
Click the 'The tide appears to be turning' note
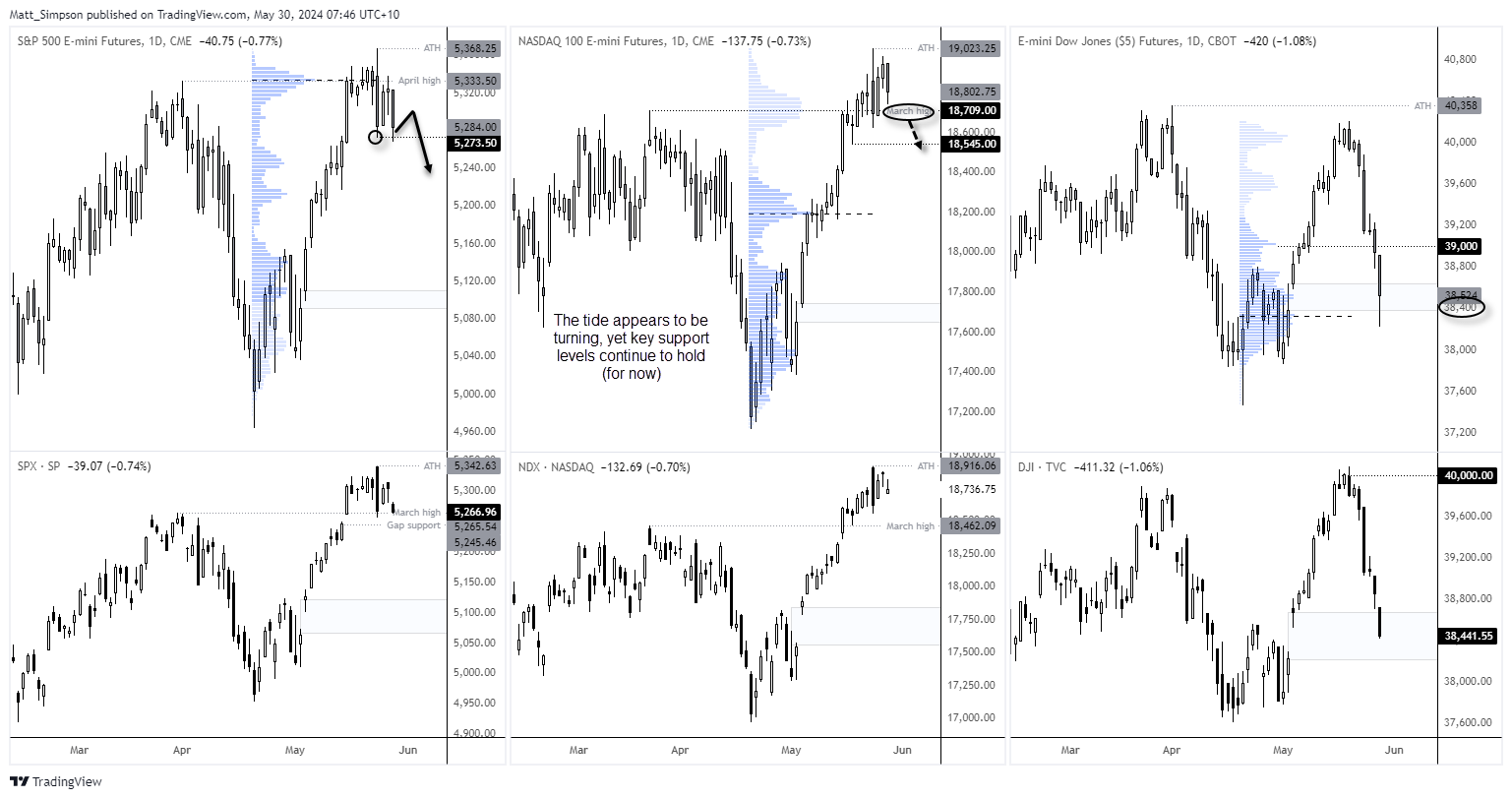[x=630, y=347]
